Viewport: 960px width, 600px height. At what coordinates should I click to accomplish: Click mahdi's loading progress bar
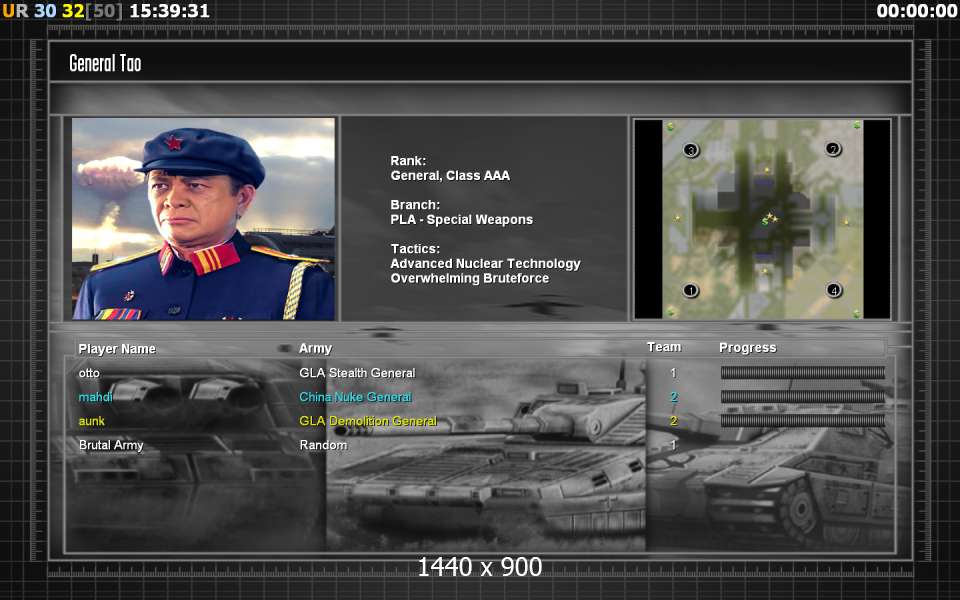pos(803,396)
